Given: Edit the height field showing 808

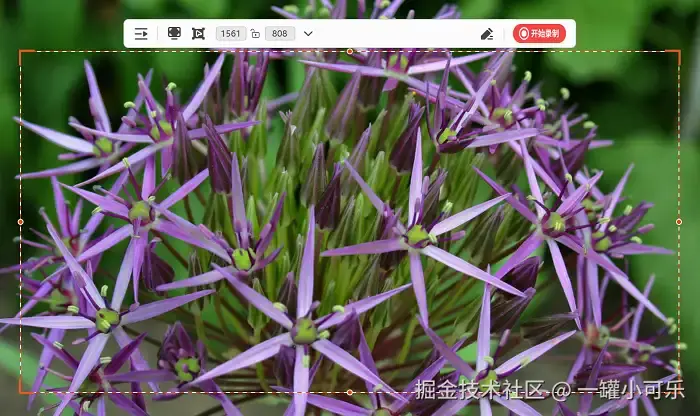Looking at the screenshot, I should pyautogui.click(x=280, y=33).
